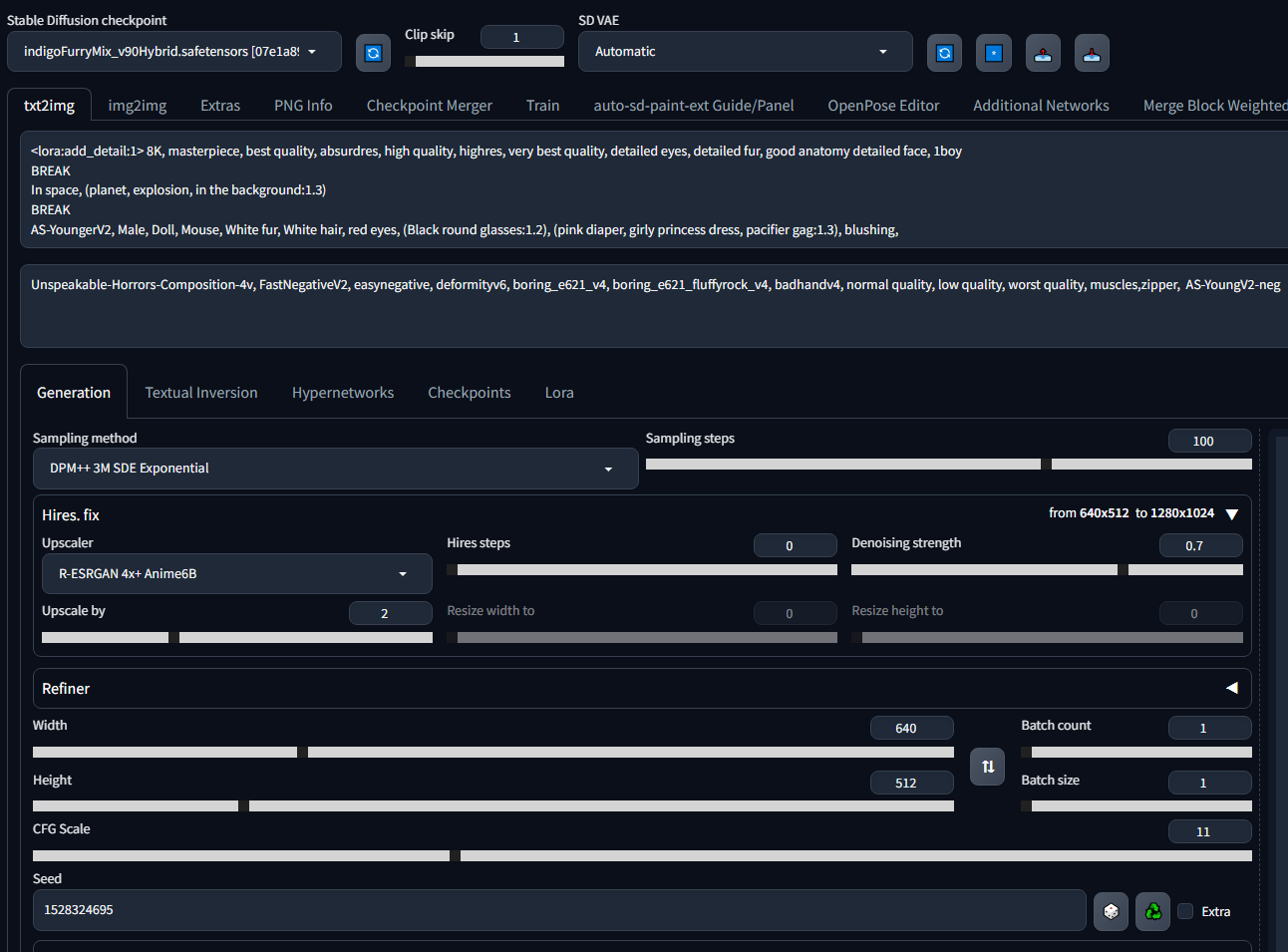The width and height of the screenshot is (1288, 952).
Task: Click the CFG Scale slider
Action: point(642,855)
